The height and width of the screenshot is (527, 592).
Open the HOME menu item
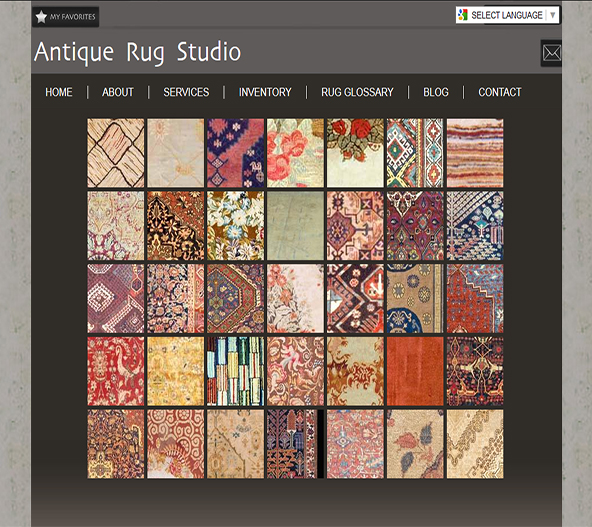(59, 92)
